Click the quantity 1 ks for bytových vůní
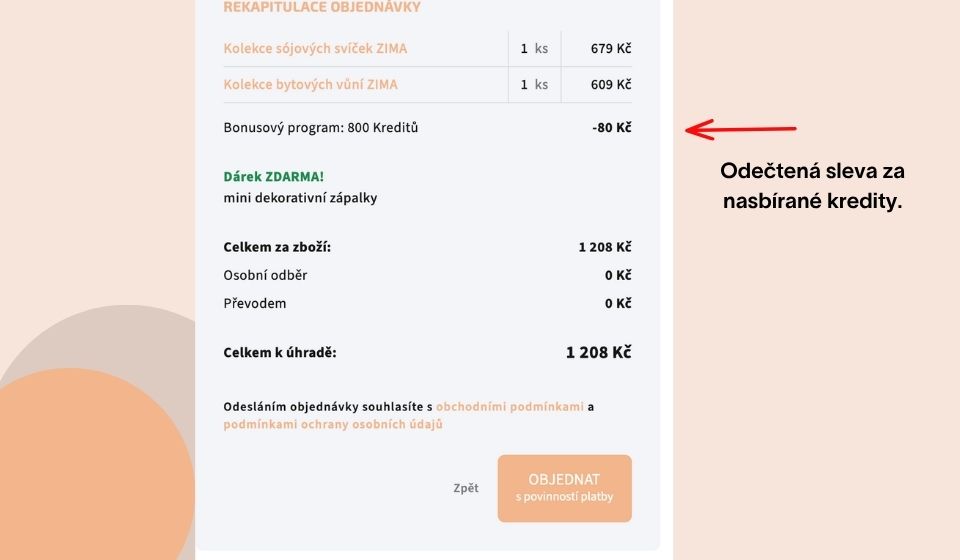The height and width of the screenshot is (560, 960). click(534, 84)
